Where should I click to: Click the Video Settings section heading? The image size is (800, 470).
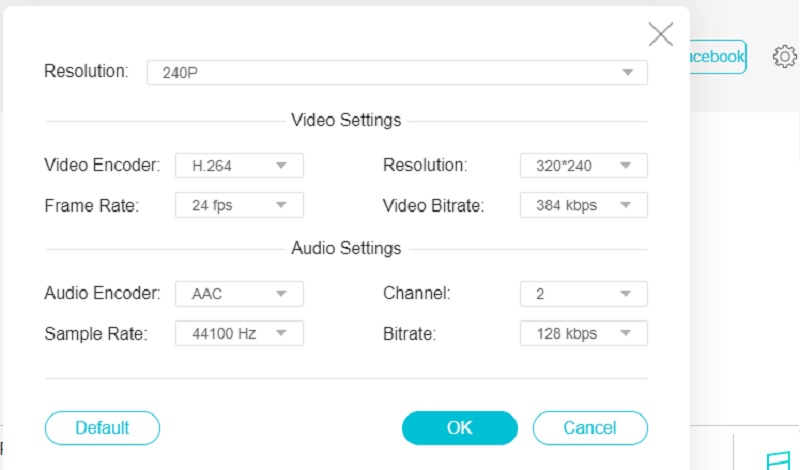[346, 120]
